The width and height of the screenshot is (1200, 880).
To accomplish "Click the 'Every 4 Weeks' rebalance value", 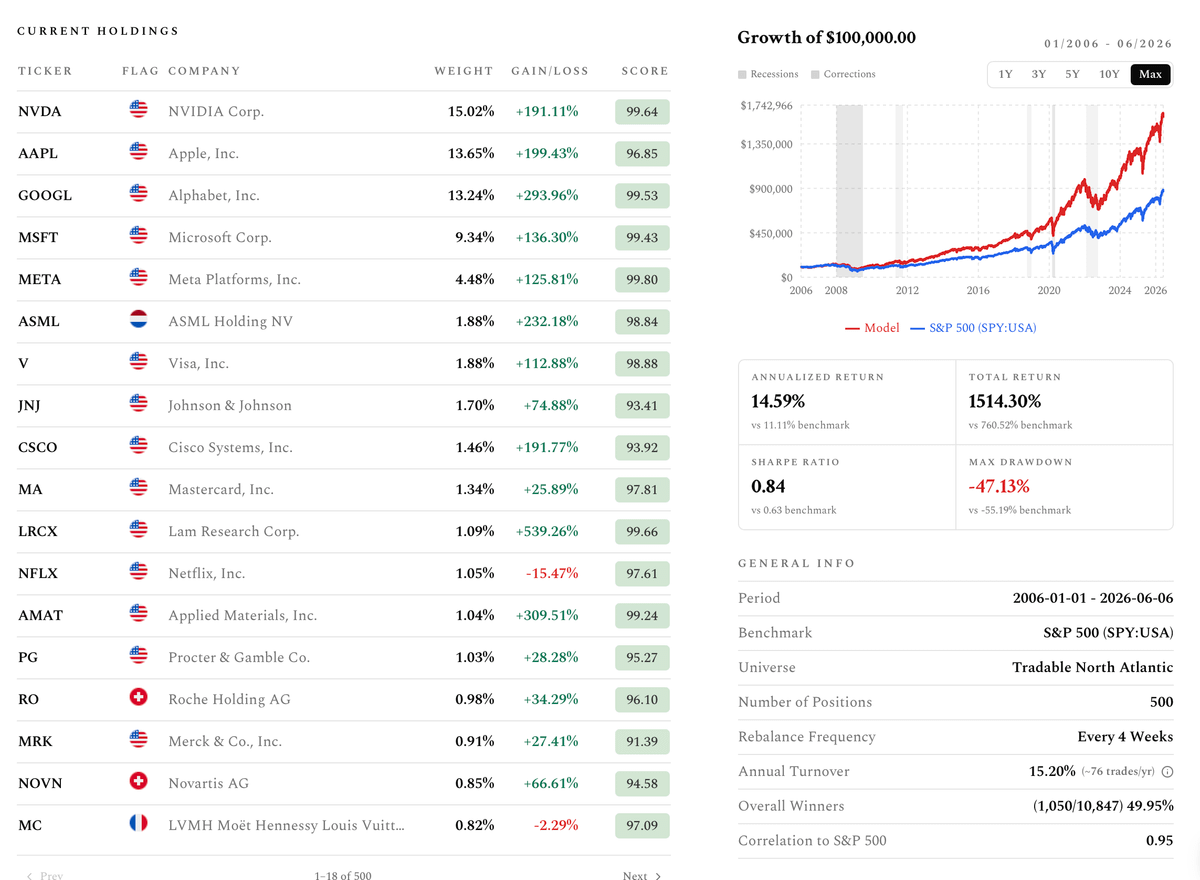I will [x=1125, y=736].
